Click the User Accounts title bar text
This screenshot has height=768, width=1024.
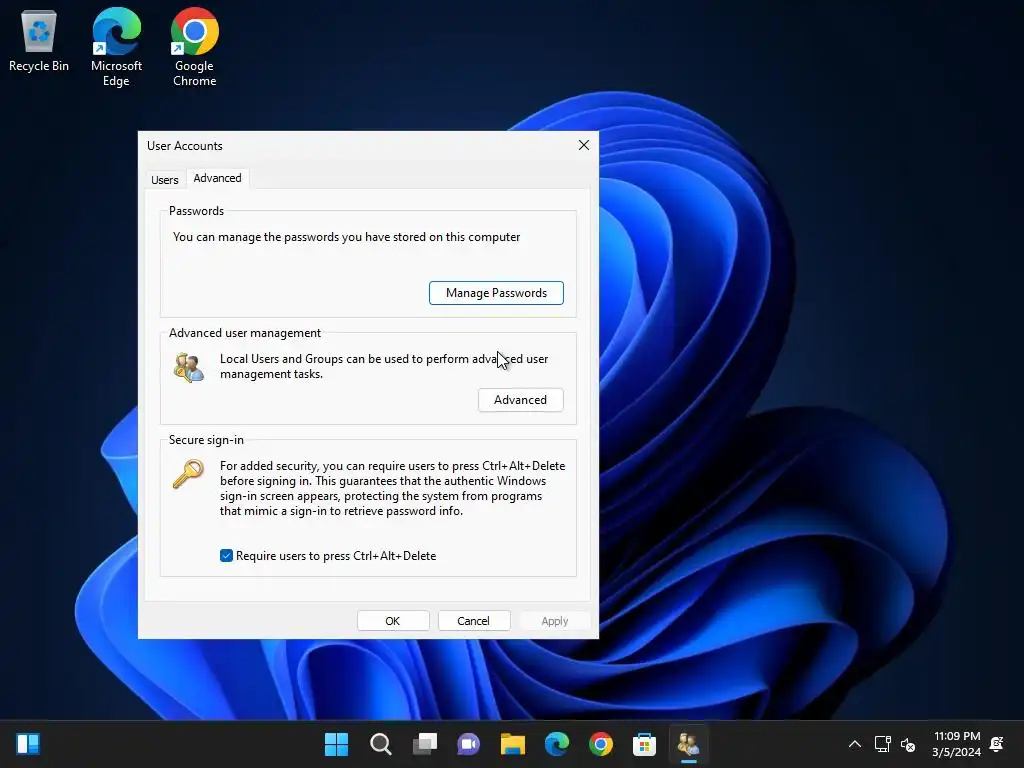click(185, 146)
